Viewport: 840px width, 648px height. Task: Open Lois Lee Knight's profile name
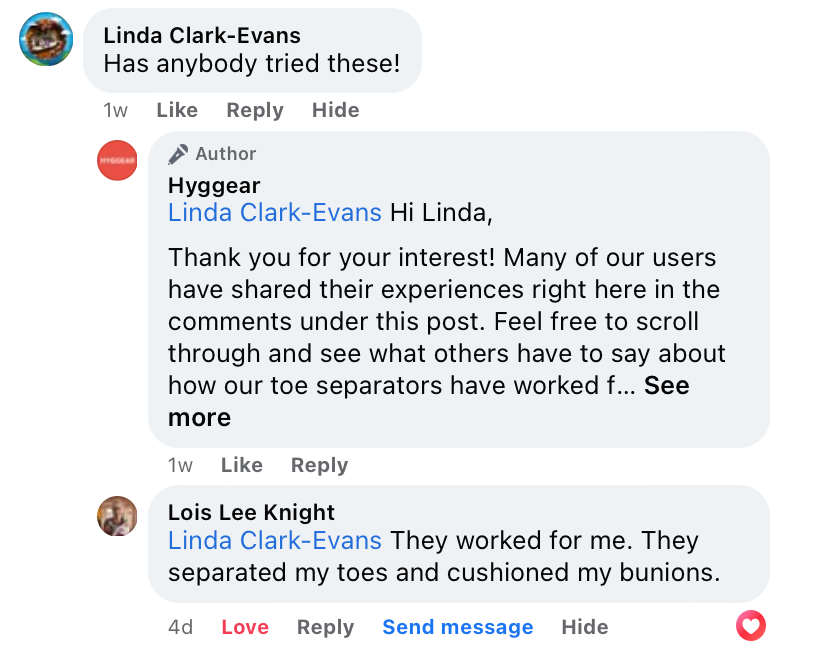click(x=251, y=512)
